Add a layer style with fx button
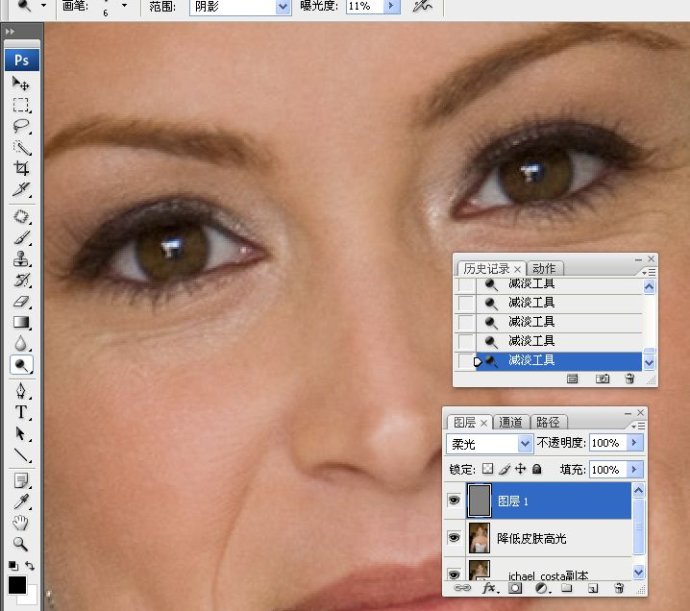Image resolution: width=690 pixels, height=611 pixels. click(489, 588)
